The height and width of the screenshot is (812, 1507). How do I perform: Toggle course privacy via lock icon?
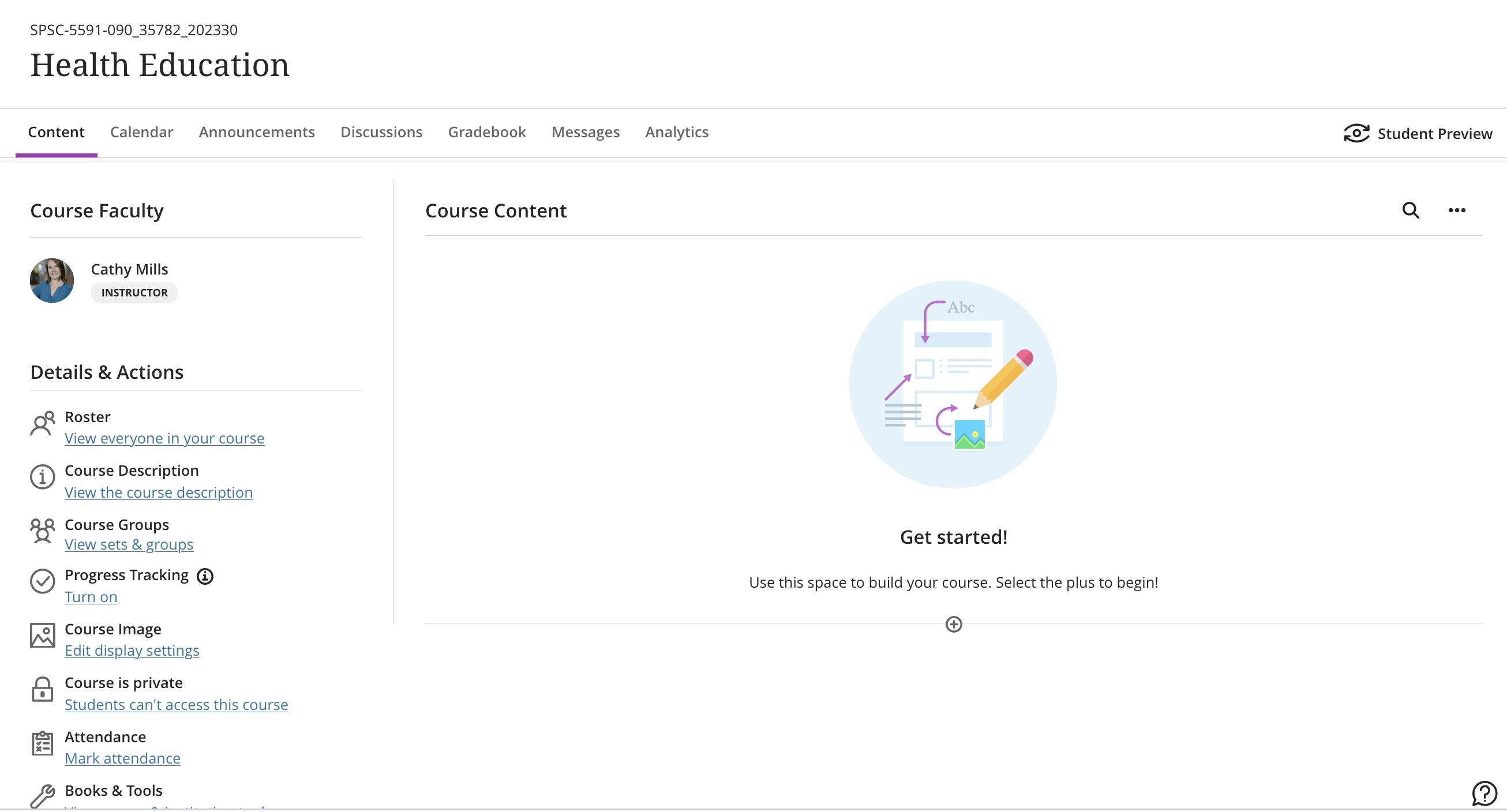[x=42, y=689]
